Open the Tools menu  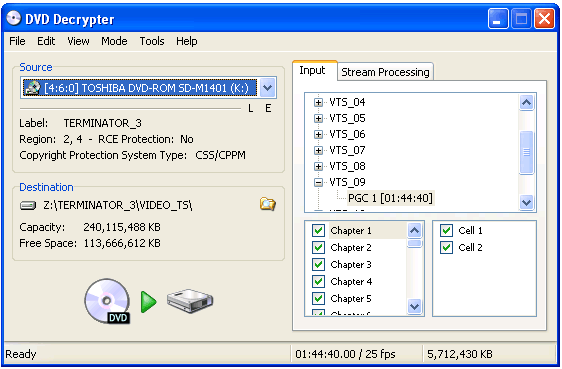[x=152, y=41]
